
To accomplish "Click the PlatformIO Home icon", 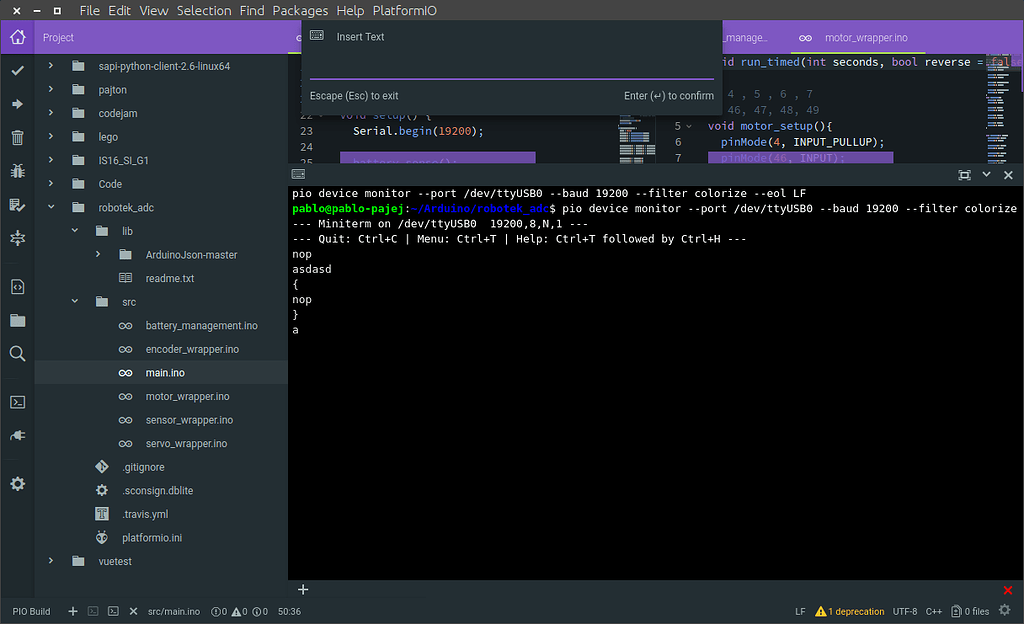I will [17, 38].
